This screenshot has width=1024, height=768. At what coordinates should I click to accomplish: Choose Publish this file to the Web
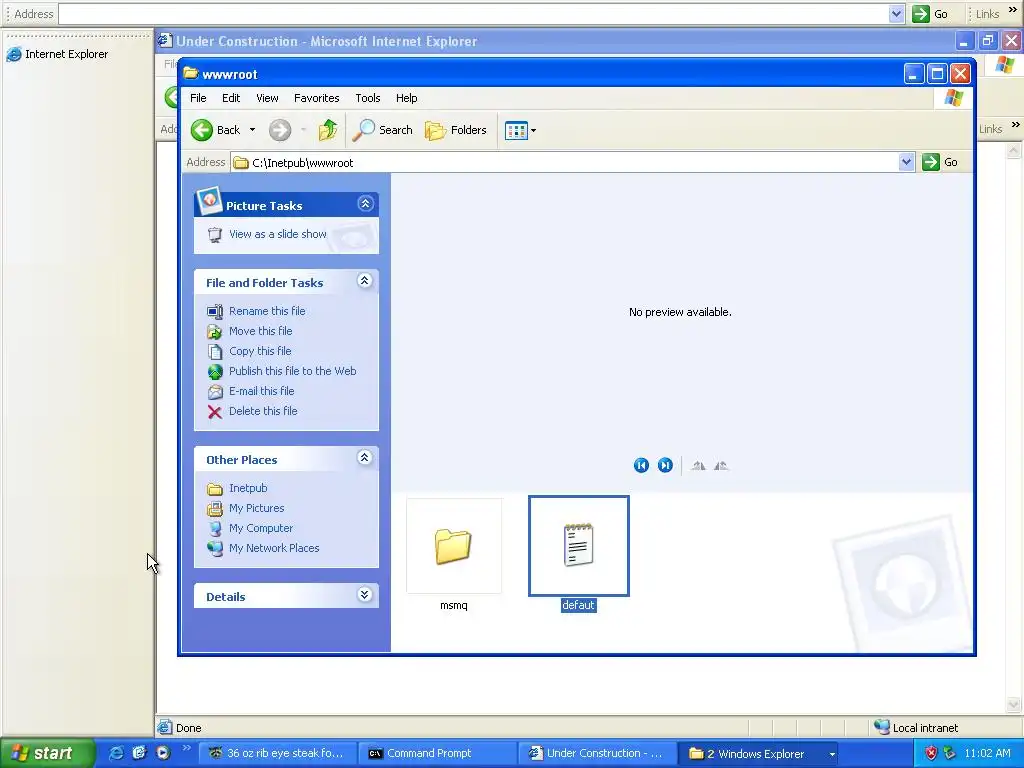pyautogui.click(x=293, y=371)
